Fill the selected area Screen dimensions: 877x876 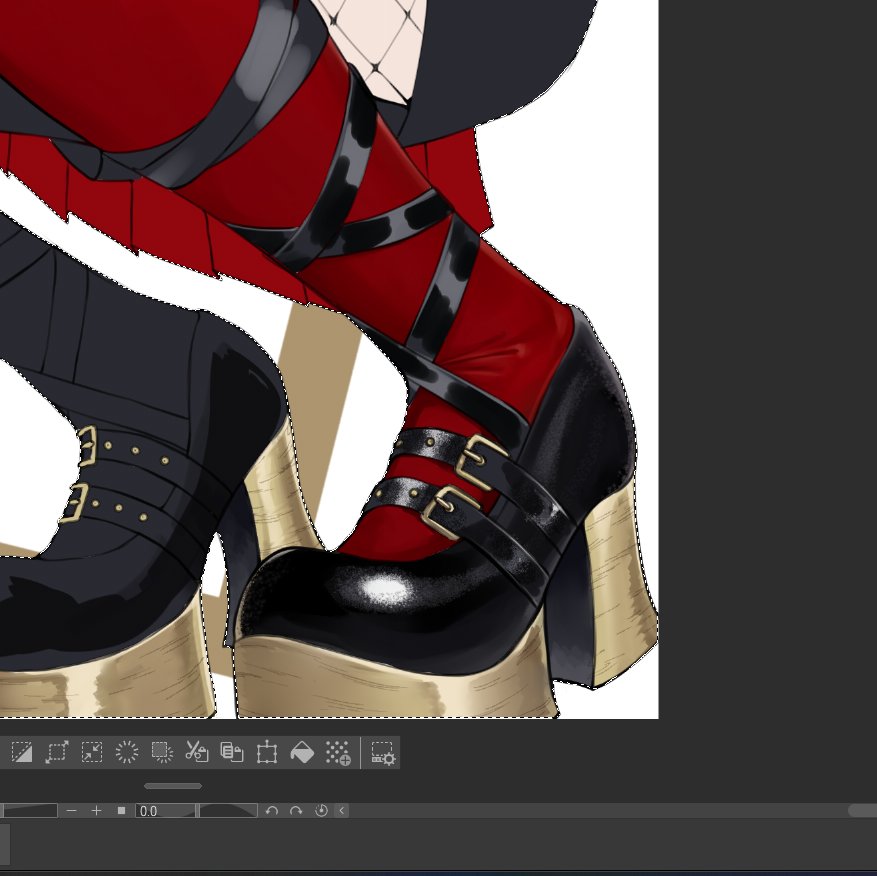click(x=302, y=753)
